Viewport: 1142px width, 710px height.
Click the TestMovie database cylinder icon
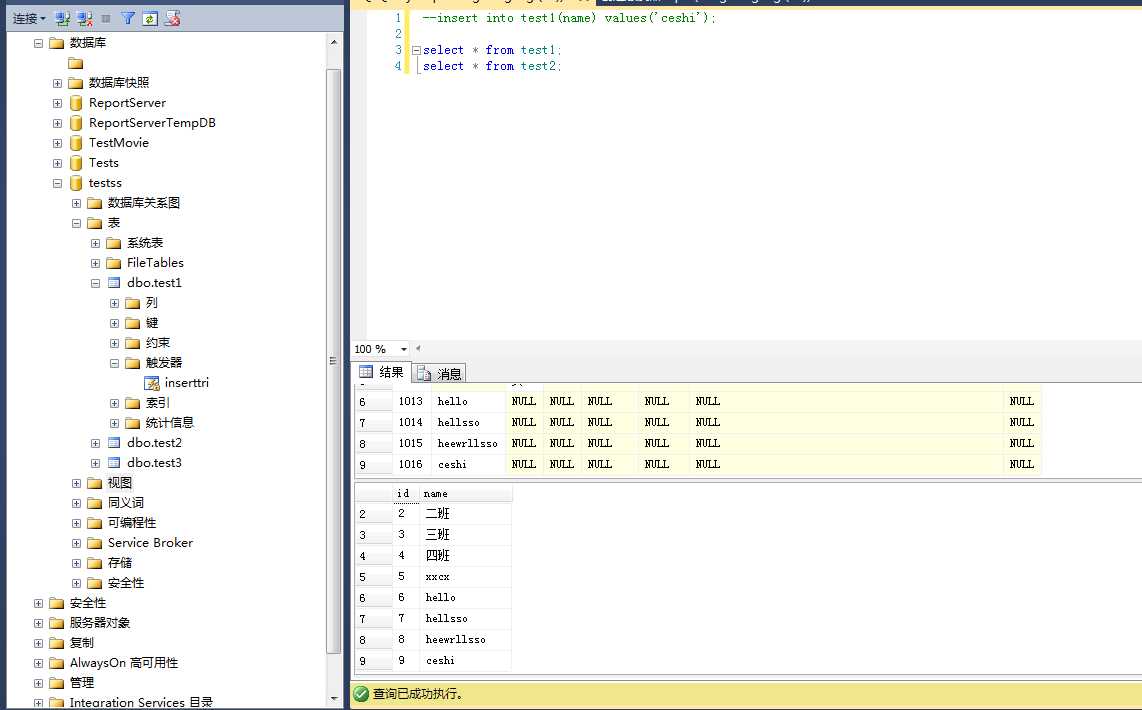pyautogui.click(x=76, y=143)
